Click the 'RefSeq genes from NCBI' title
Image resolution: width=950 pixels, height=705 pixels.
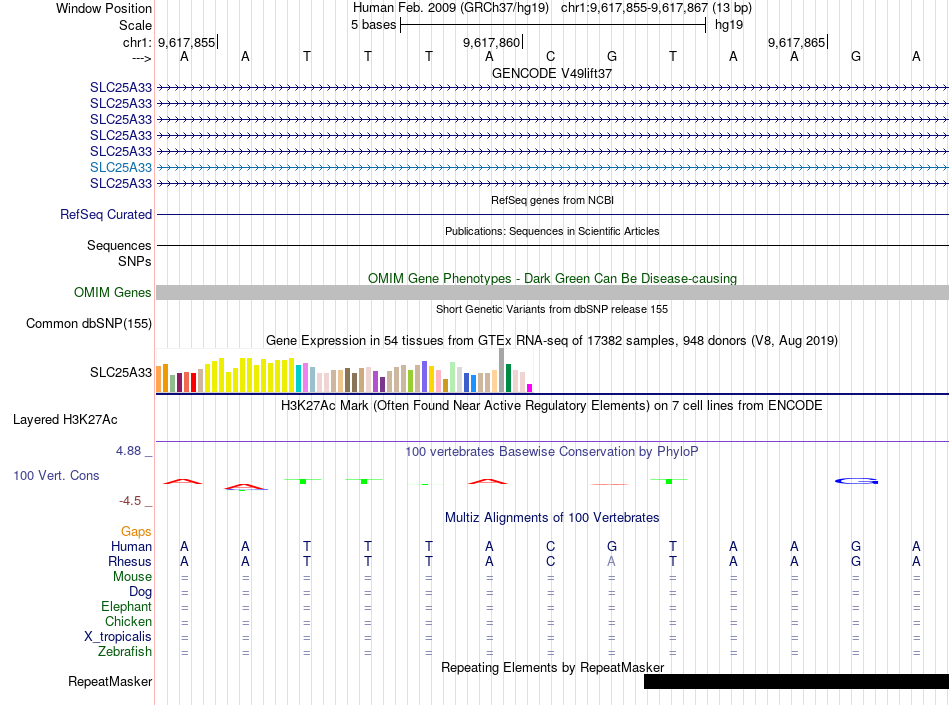pos(552,200)
